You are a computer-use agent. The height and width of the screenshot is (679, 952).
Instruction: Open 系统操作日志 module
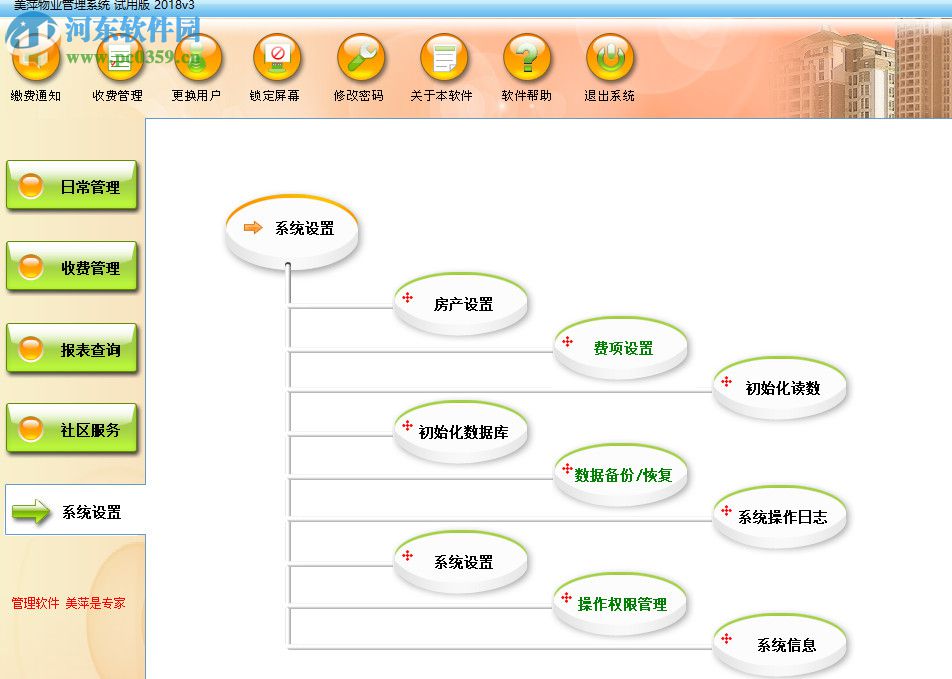click(780, 516)
